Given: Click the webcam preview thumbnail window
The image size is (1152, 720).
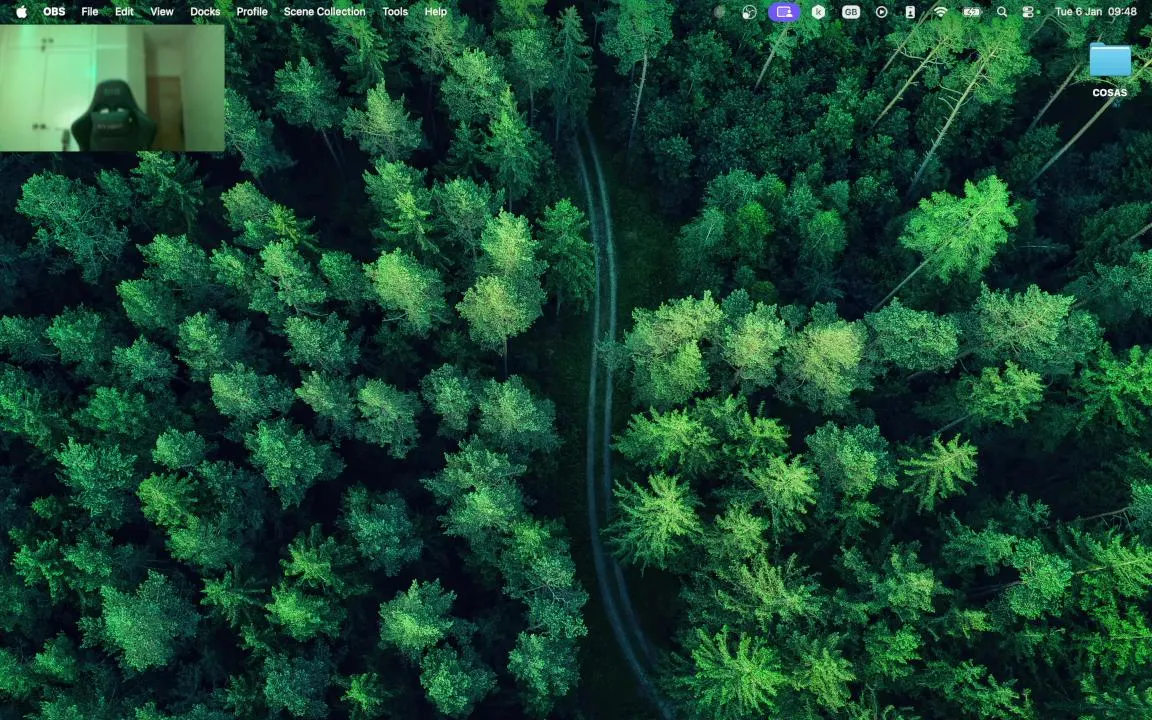Looking at the screenshot, I should [112, 87].
